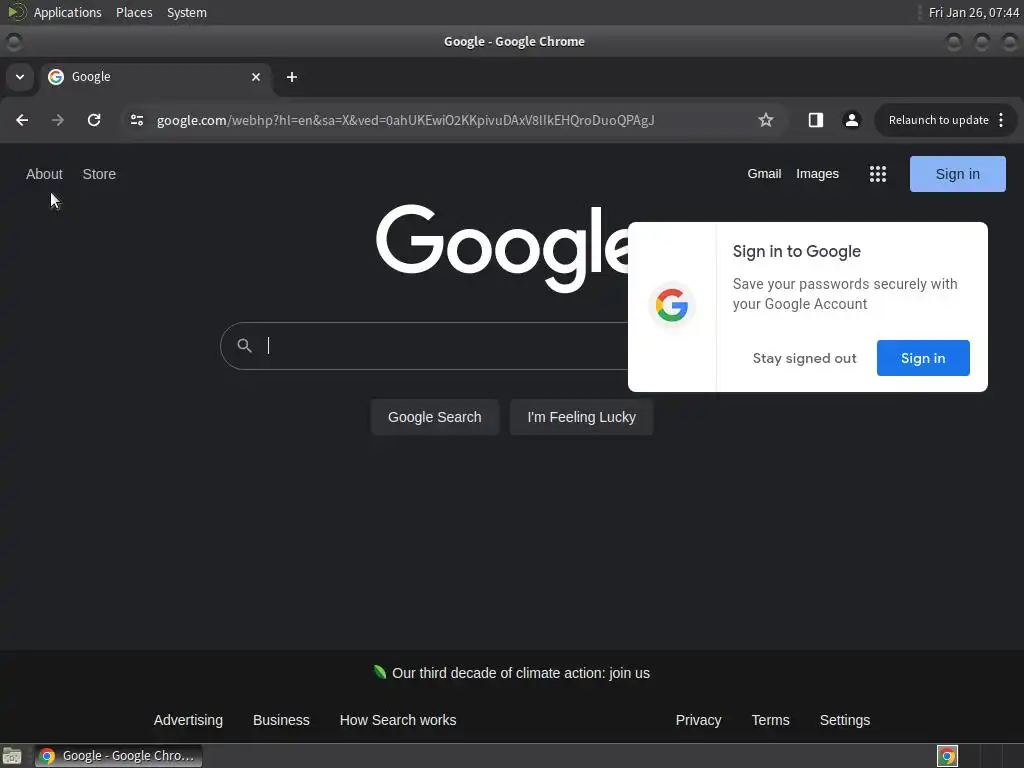Click the magnifier icon in search box

tap(244, 345)
